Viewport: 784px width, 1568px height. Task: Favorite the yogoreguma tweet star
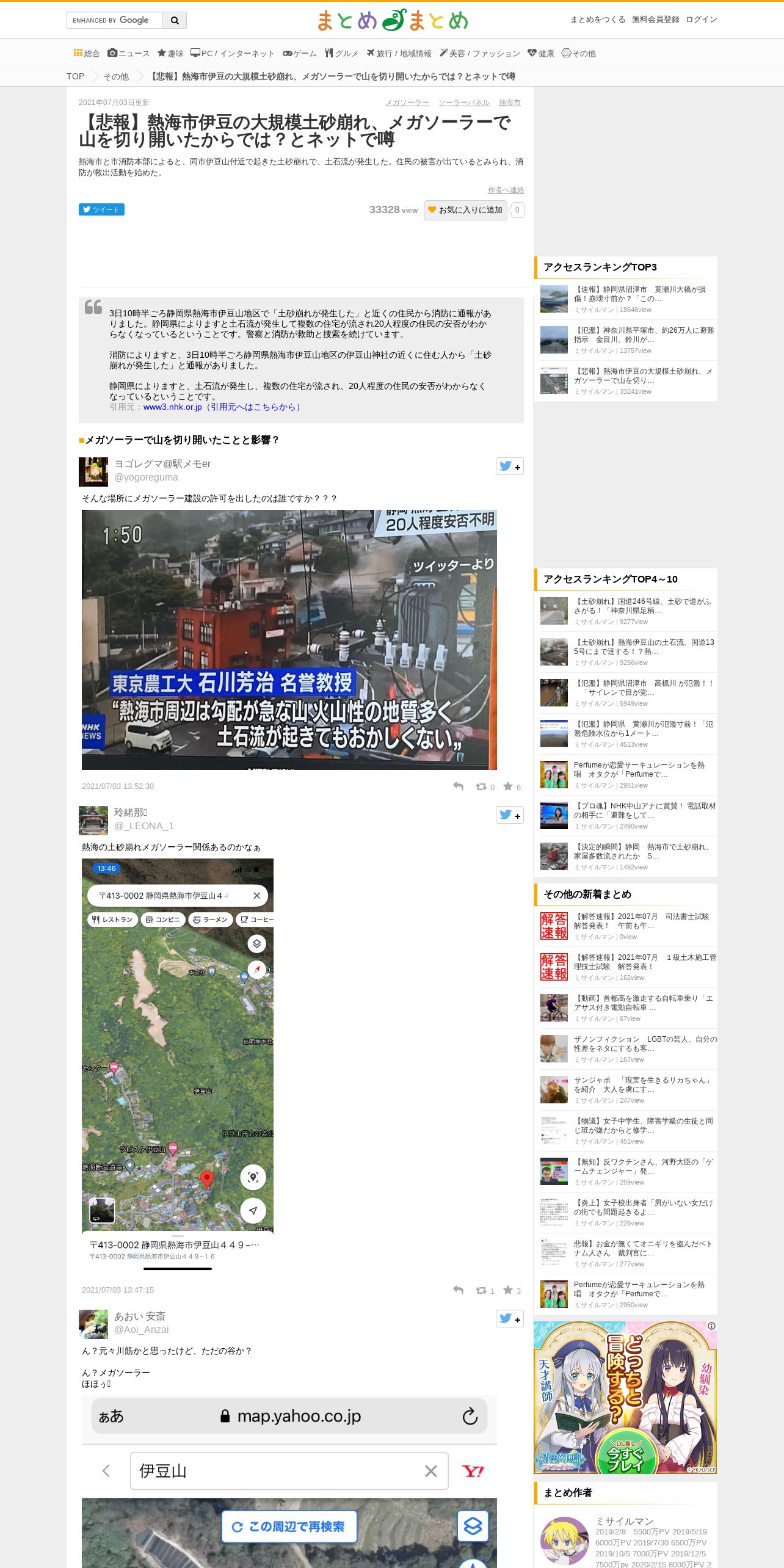point(508,786)
